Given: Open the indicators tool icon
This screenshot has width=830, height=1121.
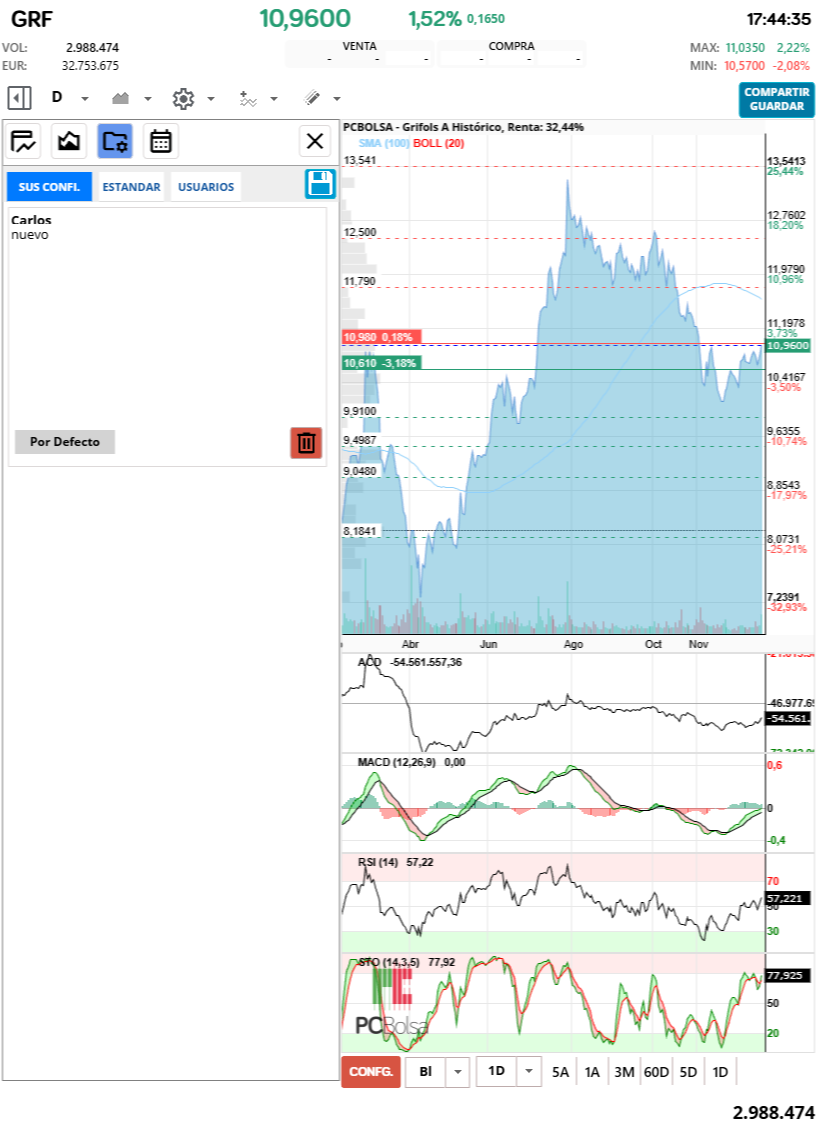Looking at the screenshot, I should click(x=248, y=98).
